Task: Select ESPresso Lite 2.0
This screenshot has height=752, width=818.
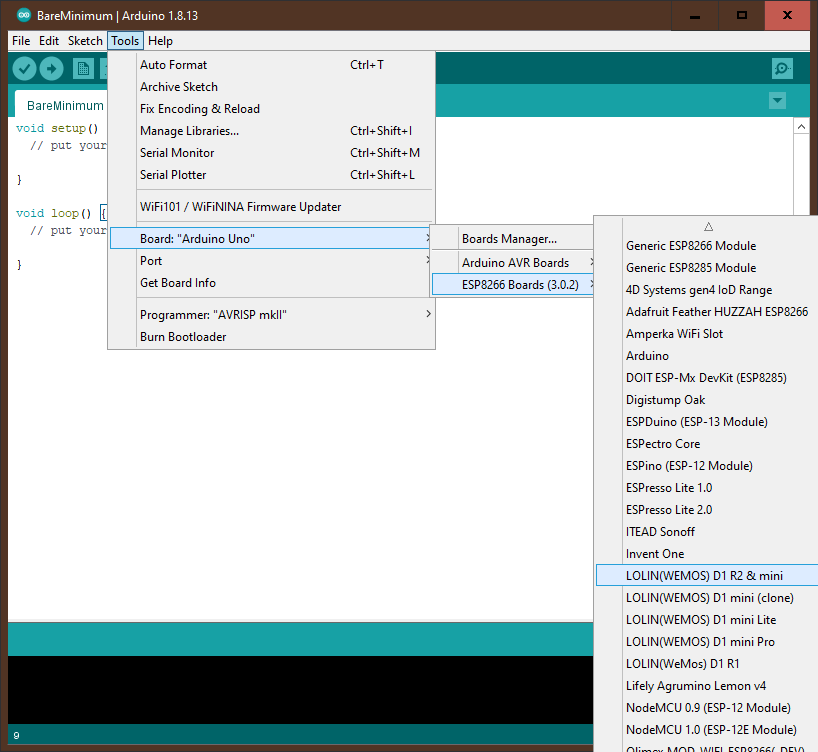Action: (707, 509)
